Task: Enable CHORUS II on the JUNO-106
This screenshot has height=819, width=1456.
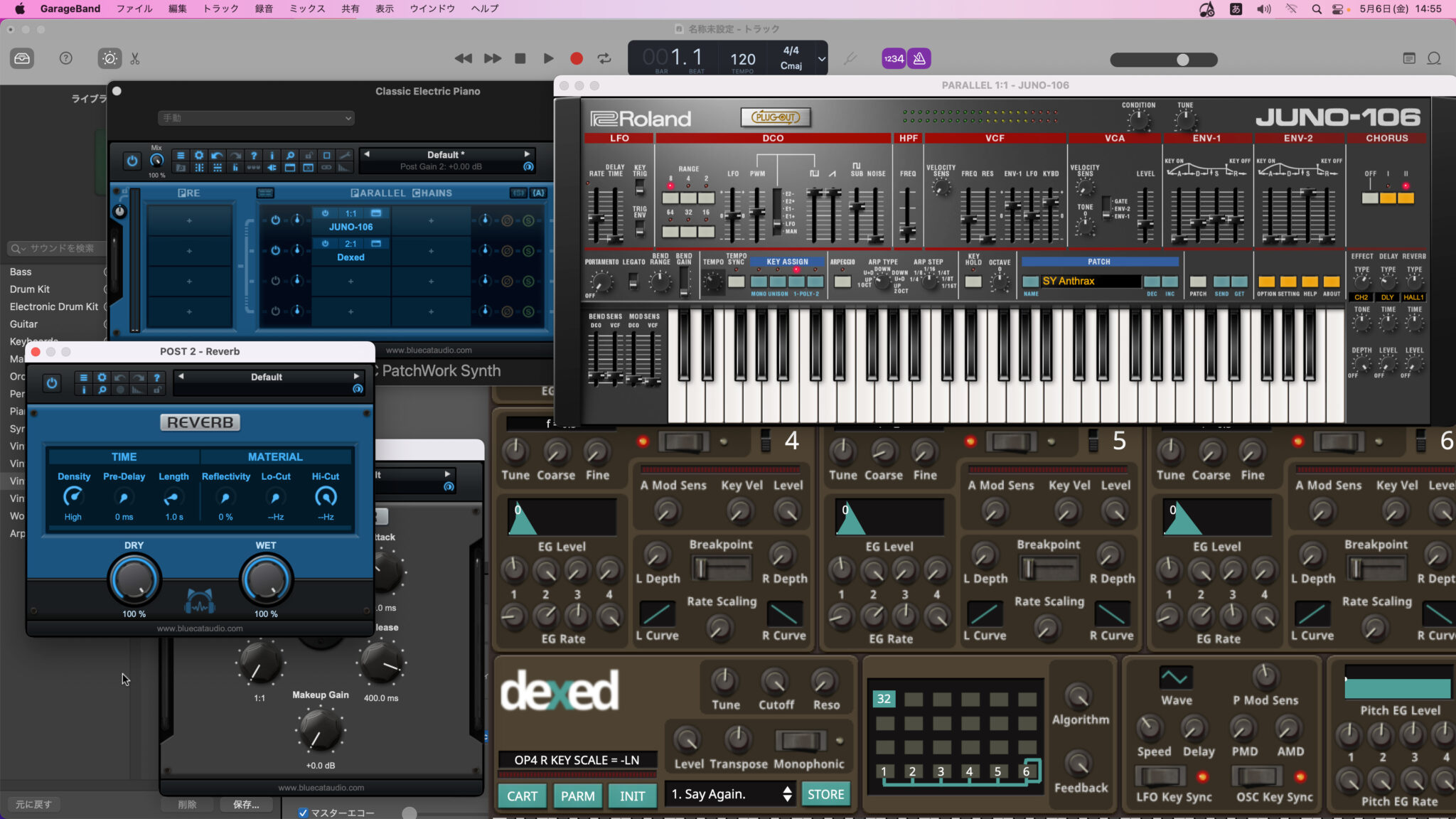Action: tap(1406, 198)
